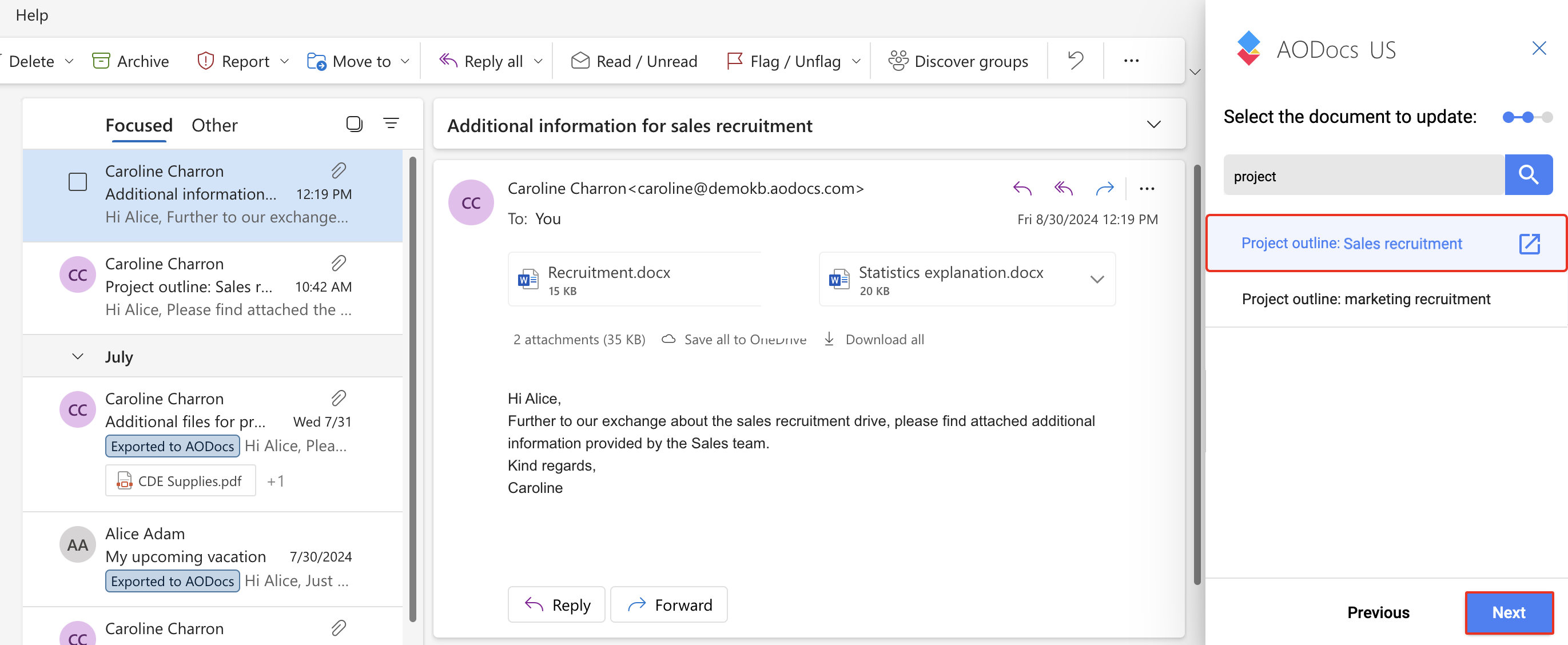
Task: Click the Forward button below the message
Action: click(x=668, y=604)
